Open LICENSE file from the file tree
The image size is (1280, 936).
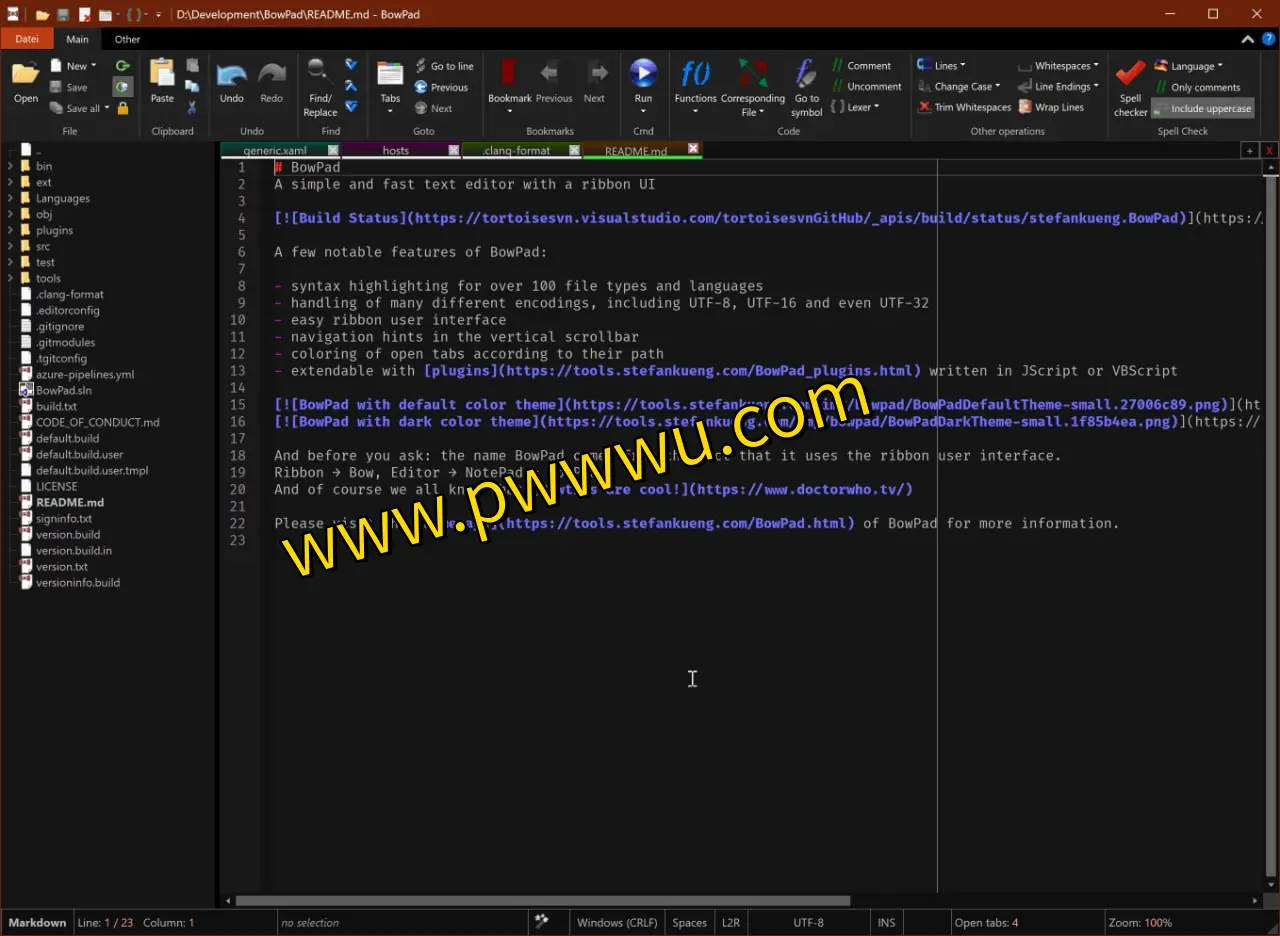pyautogui.click(x=56, y=486)
